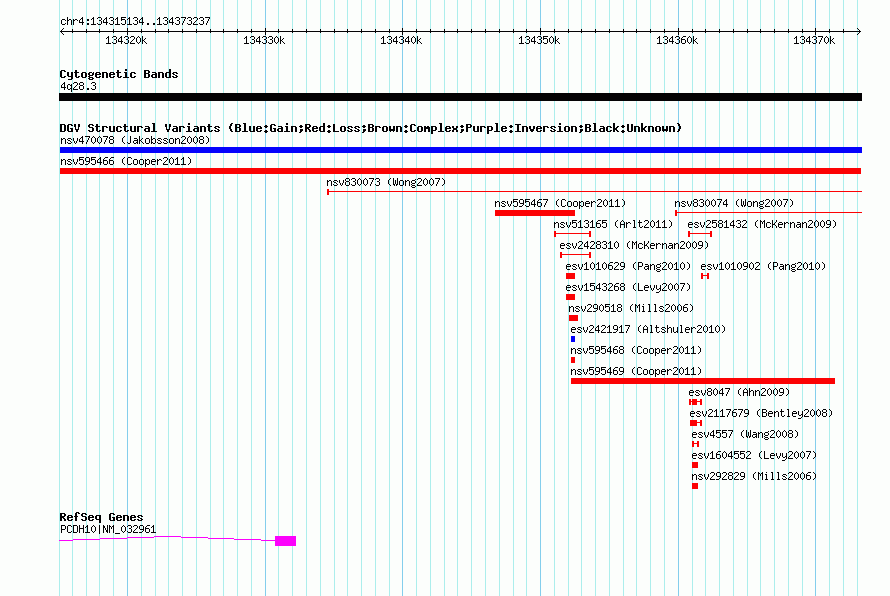The width and height of the screenshot is (890, 596).
Task: Click the PCDH10|NM_032961 gene label
Action: [108, 529]
